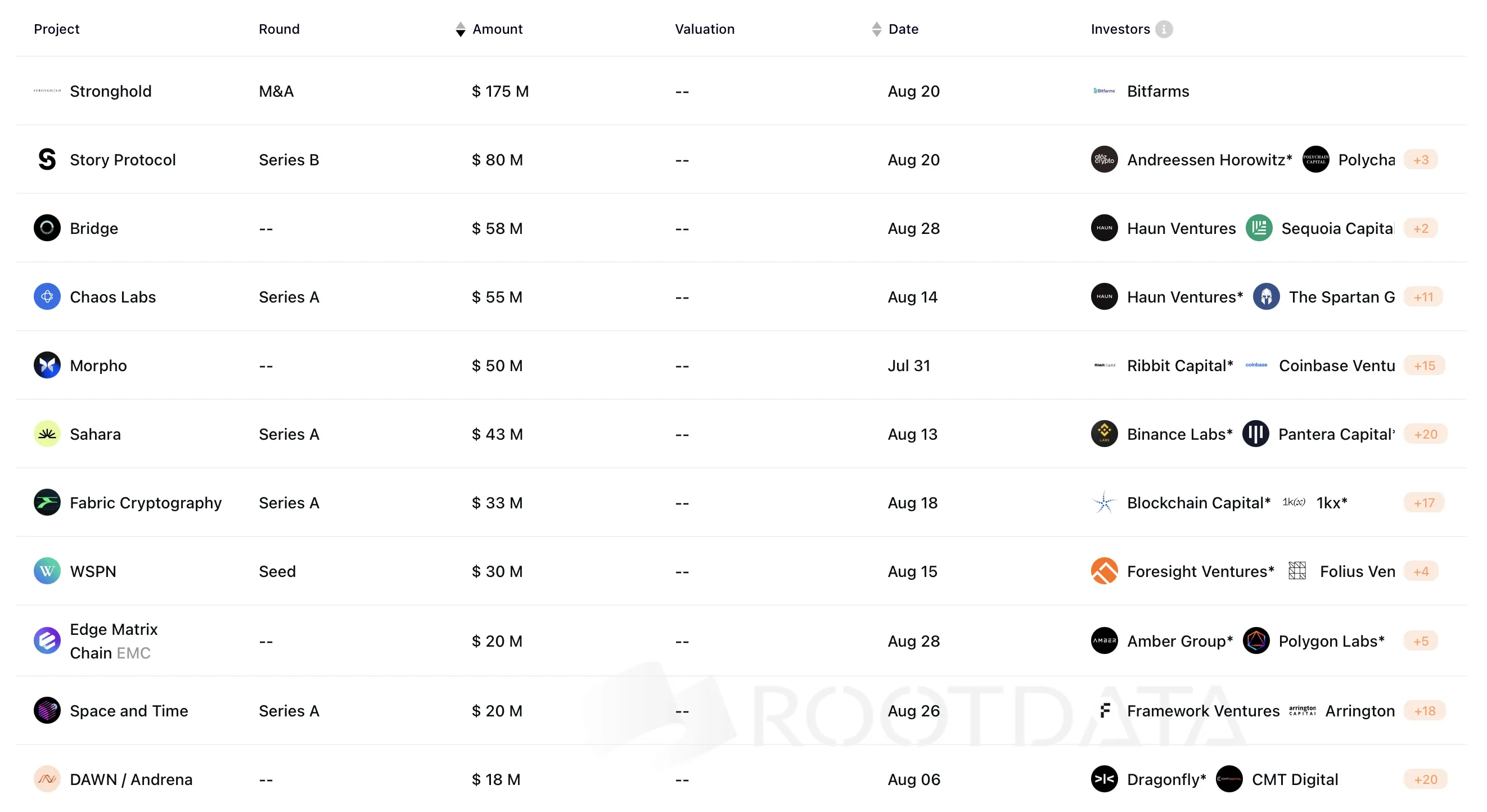The height and width of the screenshot is (812, 1487).
Task: Open Fabric Cryptography project page
Action: [146, 503]
